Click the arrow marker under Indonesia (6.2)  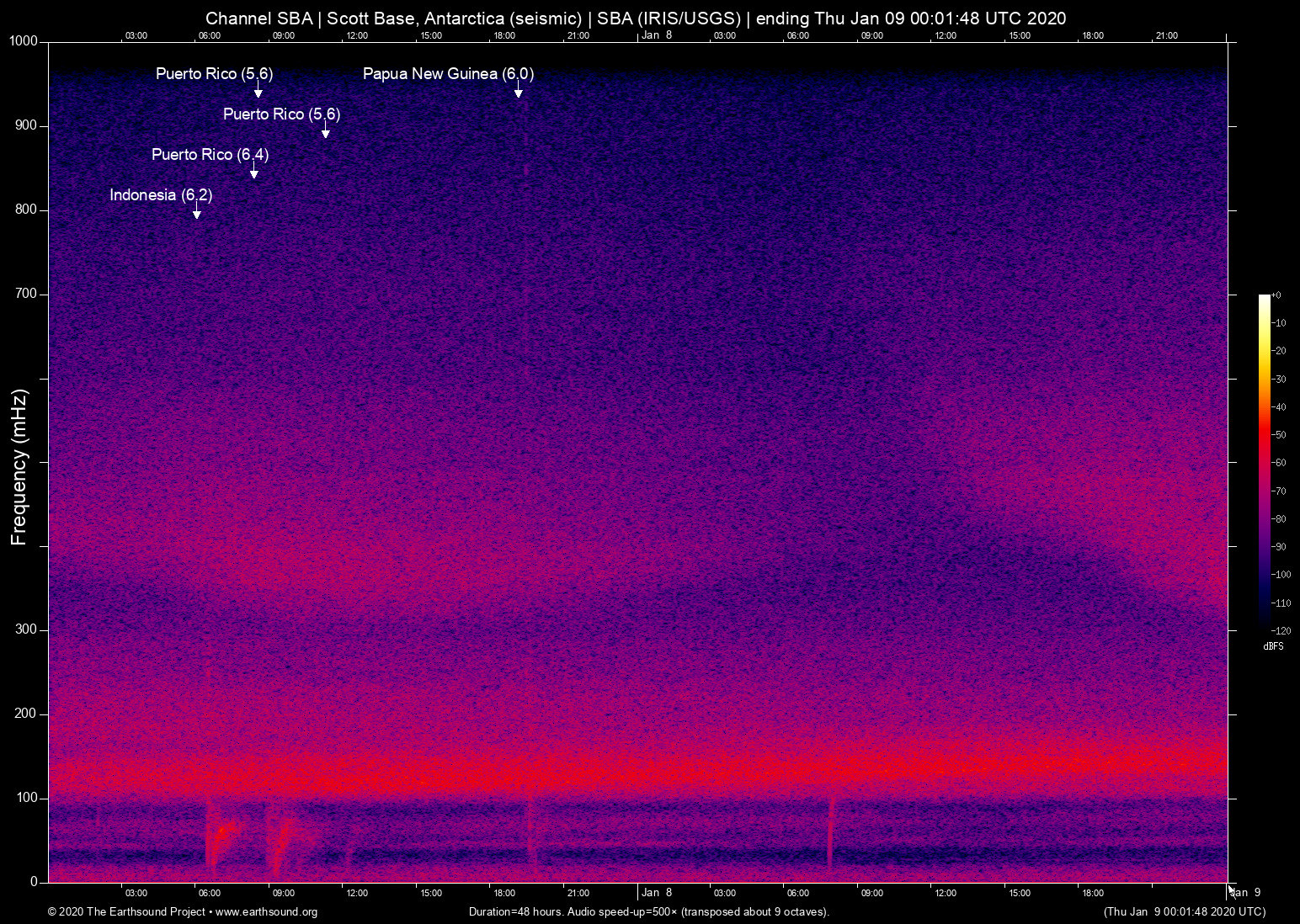(x=196, y=214)
